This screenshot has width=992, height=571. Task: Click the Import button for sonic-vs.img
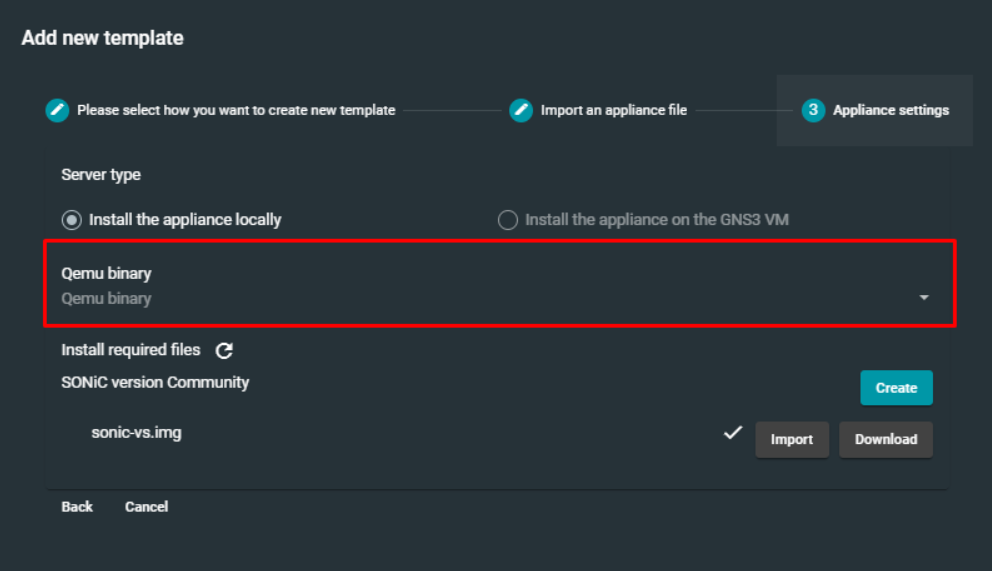(x=792, y=439)
